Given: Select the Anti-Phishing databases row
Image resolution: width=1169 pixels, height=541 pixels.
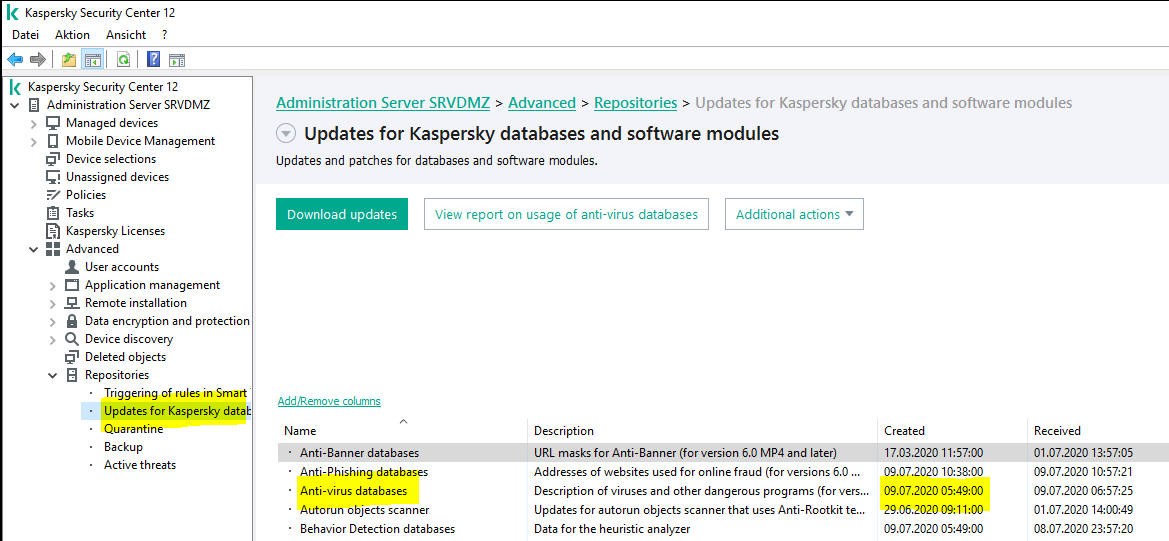Looking at the screenshot, I should click(x=724, y=472).
